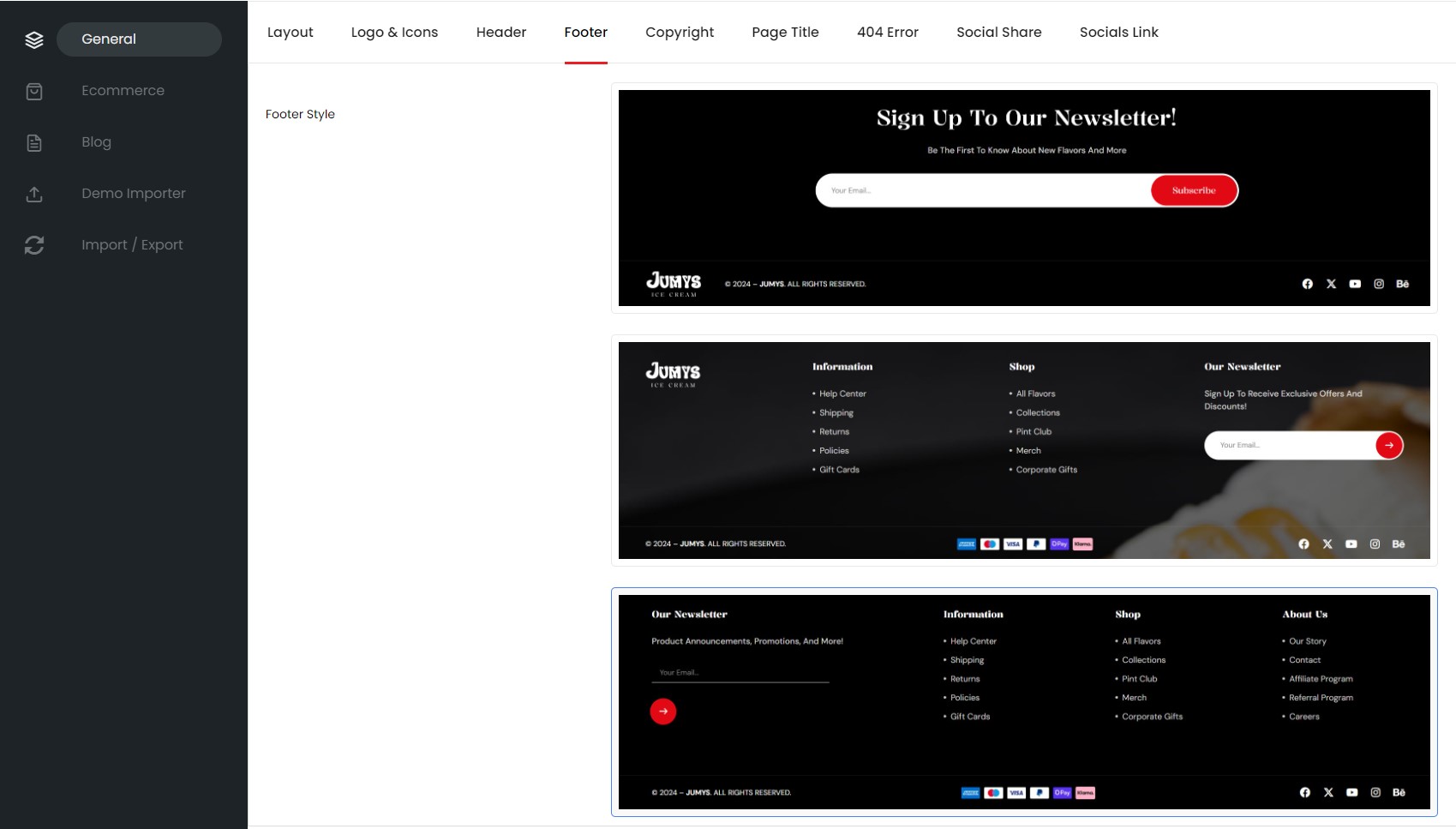Click the Demo Importer upload icon
The image size is (1456, 829).
tap(34, 194)
